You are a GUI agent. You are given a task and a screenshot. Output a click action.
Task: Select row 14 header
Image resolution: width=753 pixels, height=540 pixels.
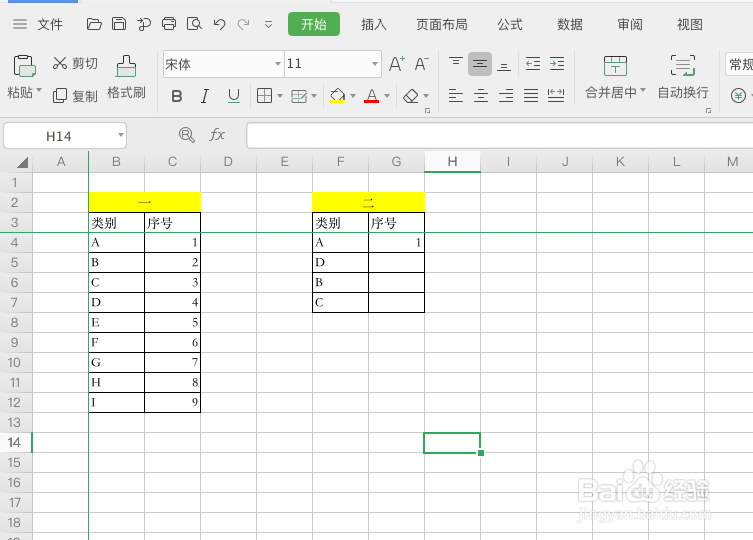tap(15, 442)
